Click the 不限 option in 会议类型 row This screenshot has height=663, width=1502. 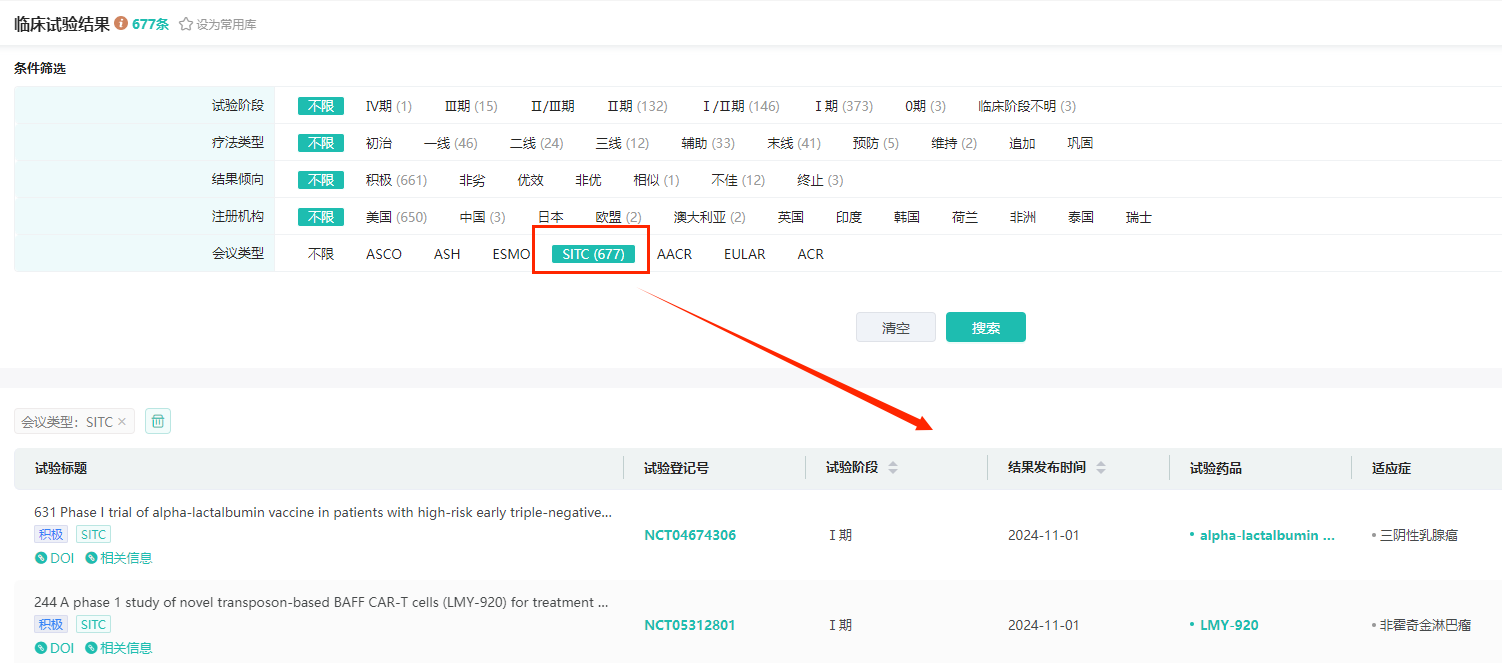[321, 254]
